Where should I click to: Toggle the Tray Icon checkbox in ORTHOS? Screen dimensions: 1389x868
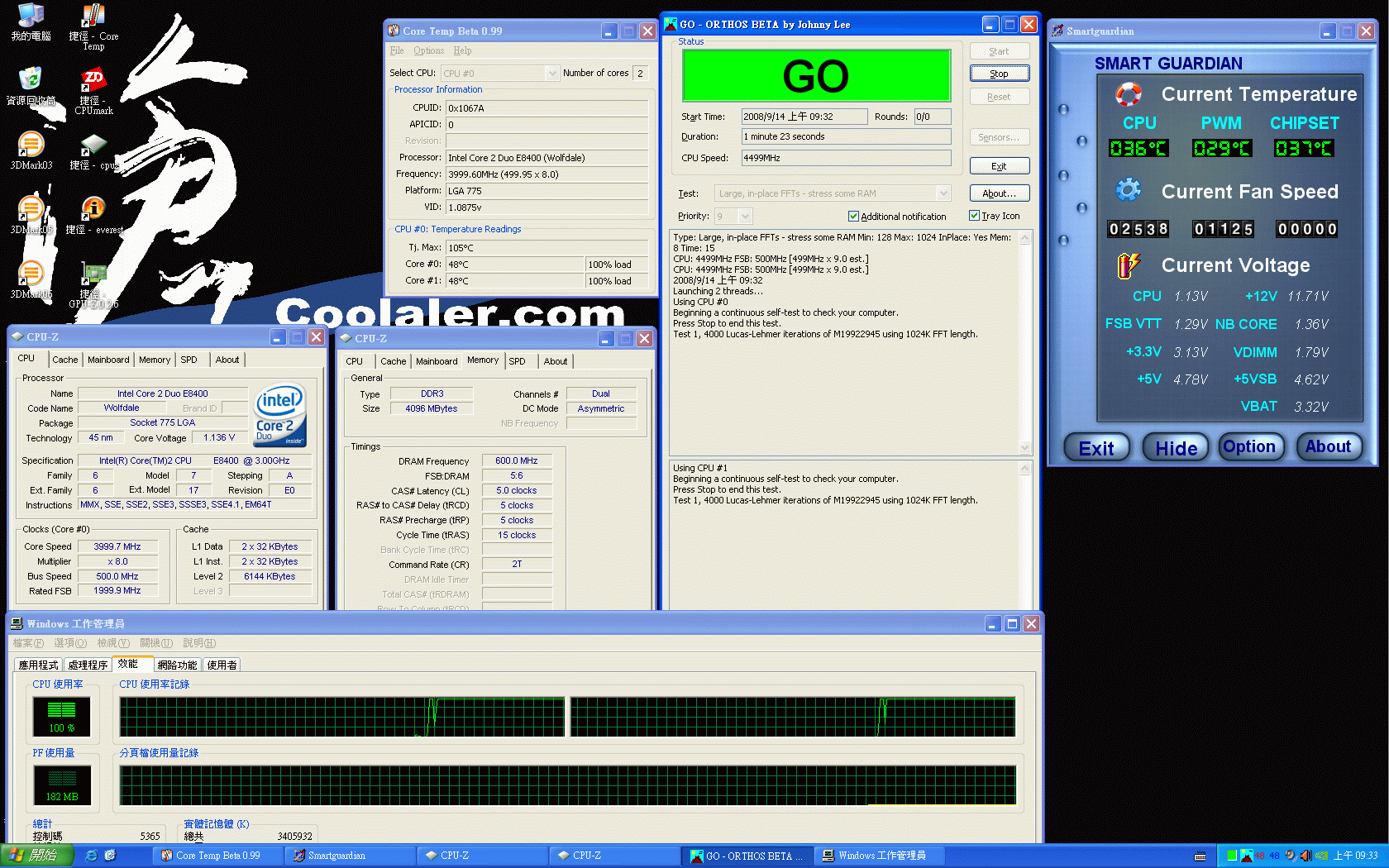974,215
